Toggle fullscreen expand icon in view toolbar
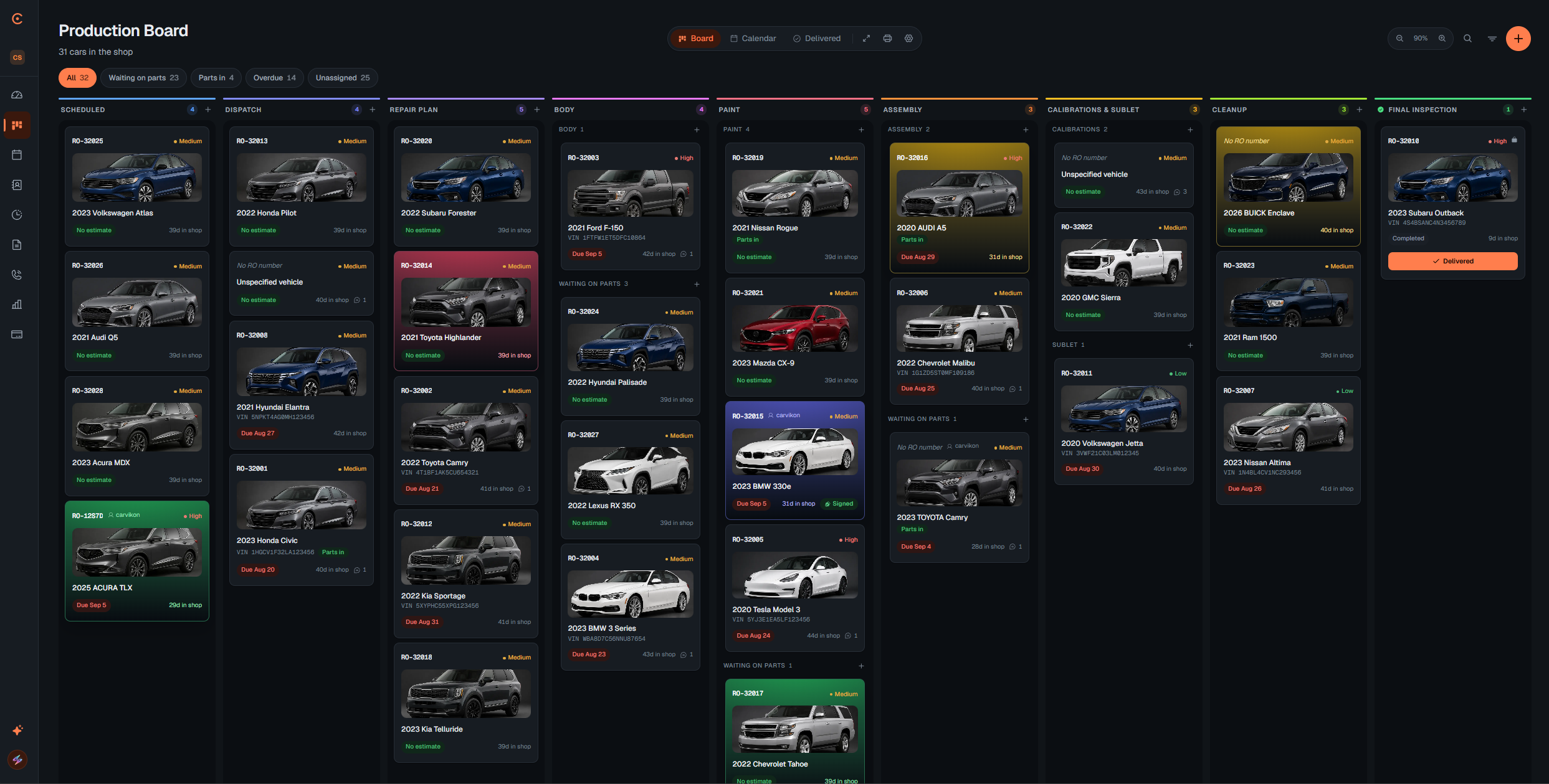The height and width of the screenshot is (784, 1549). [866, 39]
